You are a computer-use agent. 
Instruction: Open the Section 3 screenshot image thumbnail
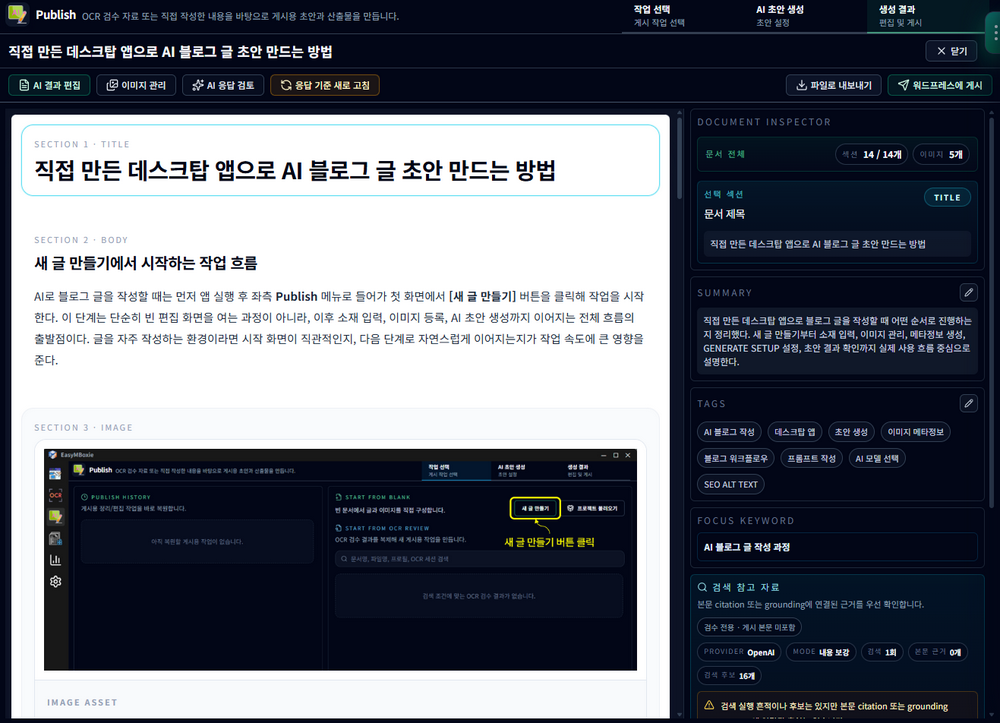click(x=341, y=559)
